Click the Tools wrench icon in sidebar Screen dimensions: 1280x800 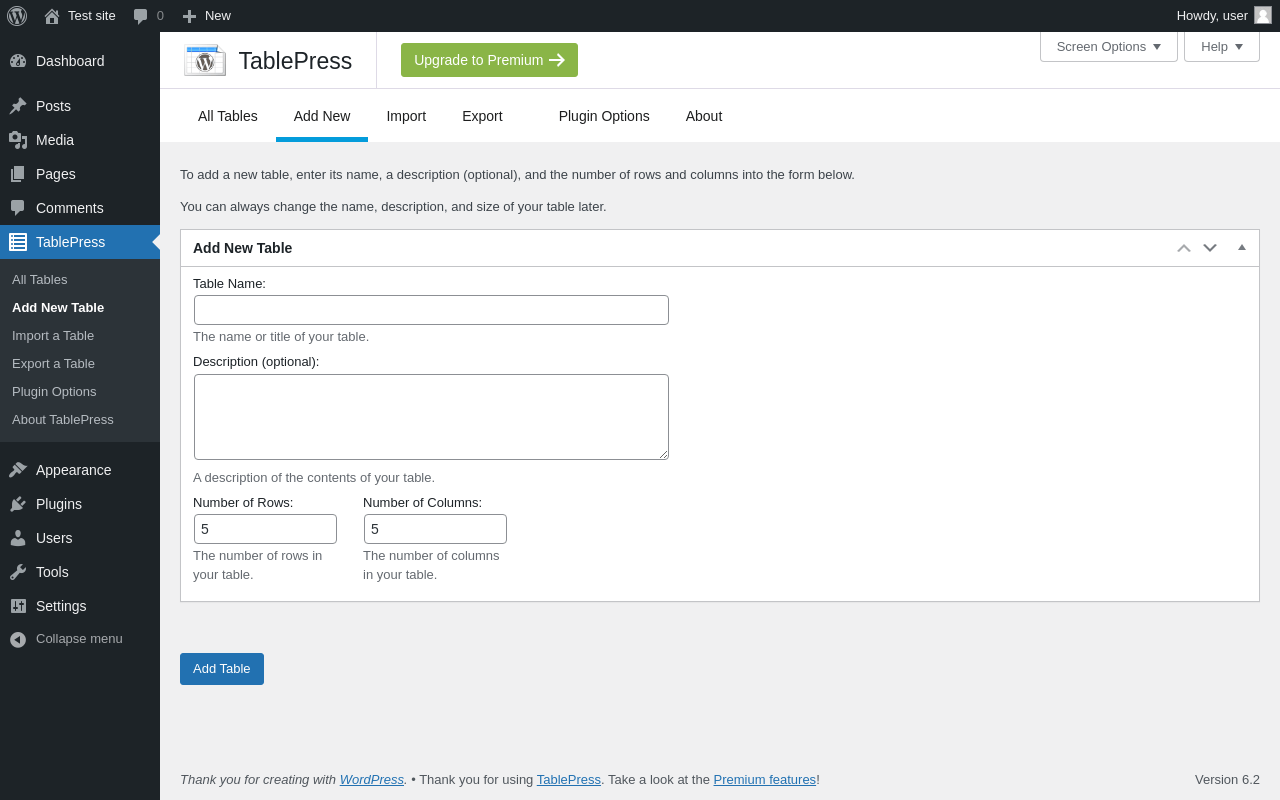point(18,572)
